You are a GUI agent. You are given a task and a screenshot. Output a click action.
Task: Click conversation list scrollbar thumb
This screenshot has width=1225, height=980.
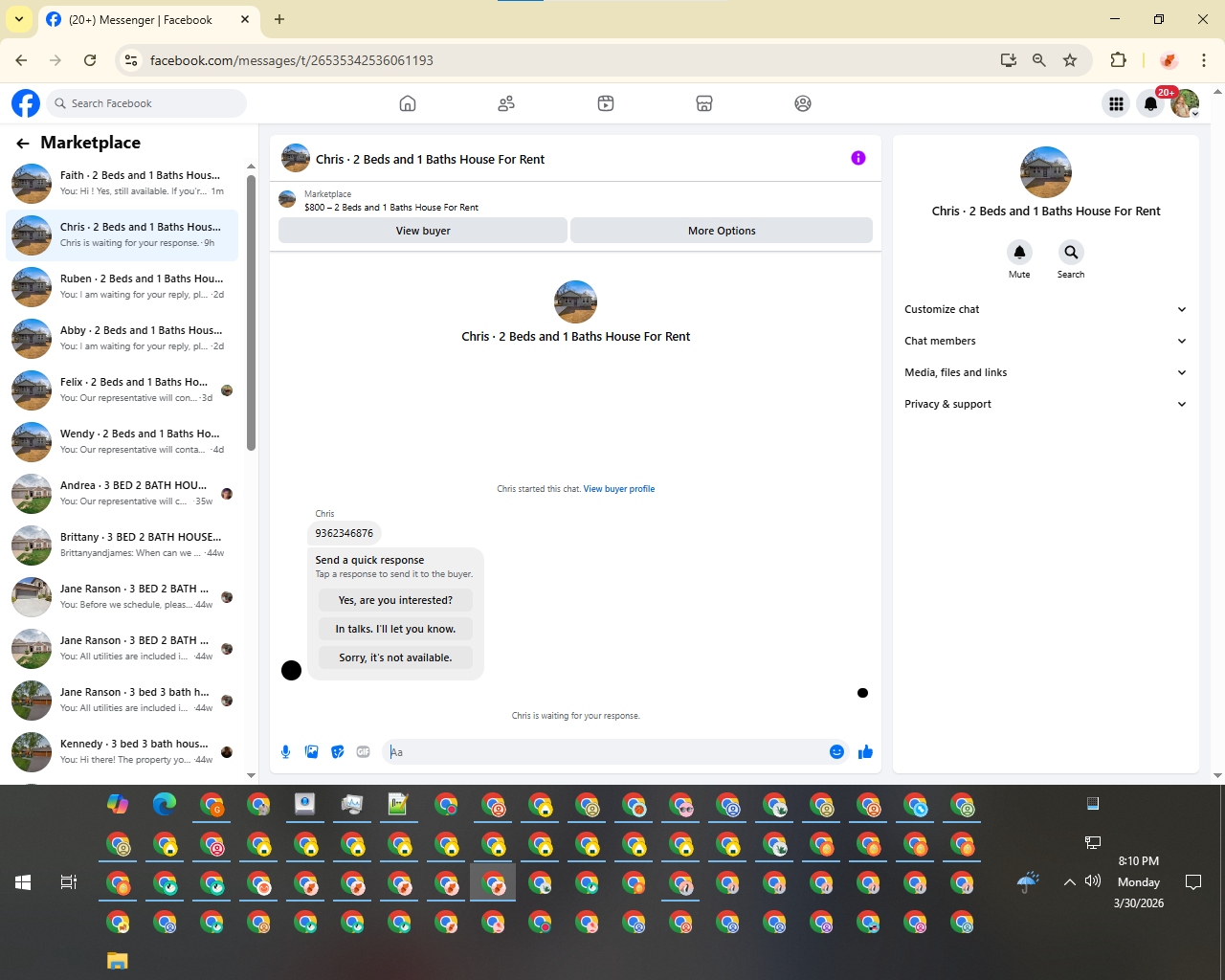pos(251,312)
